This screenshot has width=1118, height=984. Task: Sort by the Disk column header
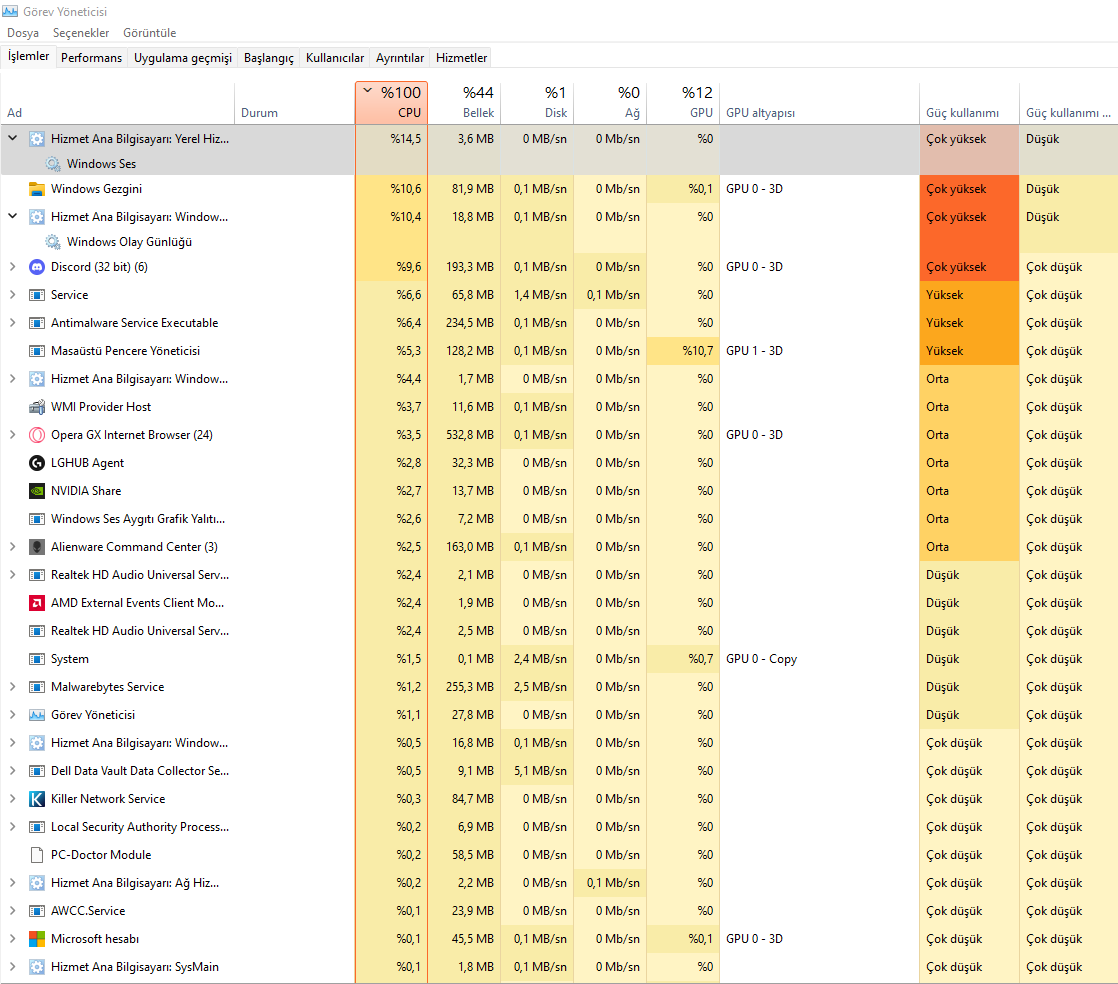point(537,102)
